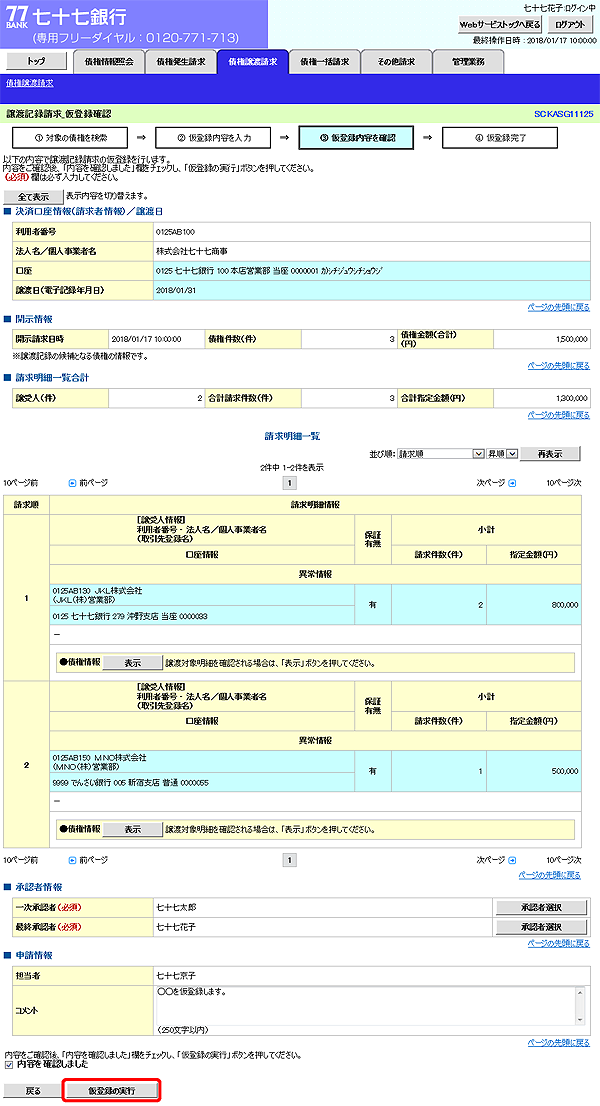Screen dimensions: 600x1106
Task: Check the 内容を確認しました checkbox
Action: point(8,1064)
